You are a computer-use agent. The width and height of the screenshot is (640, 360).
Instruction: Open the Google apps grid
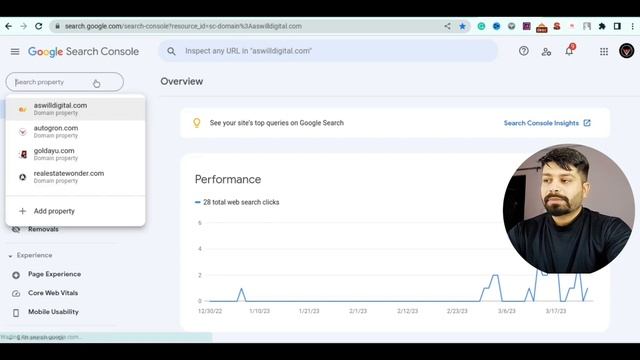coord(604,51)
